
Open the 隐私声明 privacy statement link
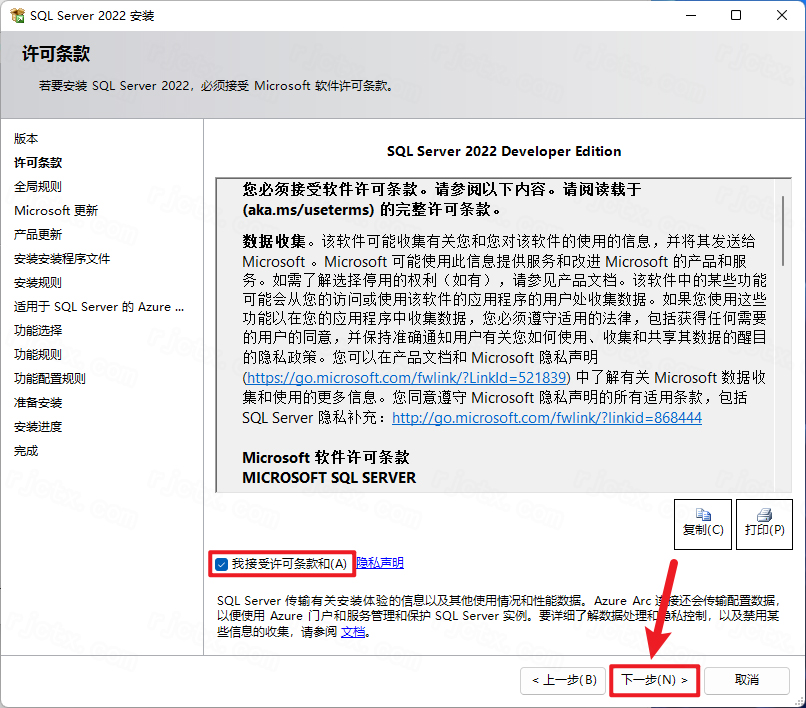(x=380, y=563)
